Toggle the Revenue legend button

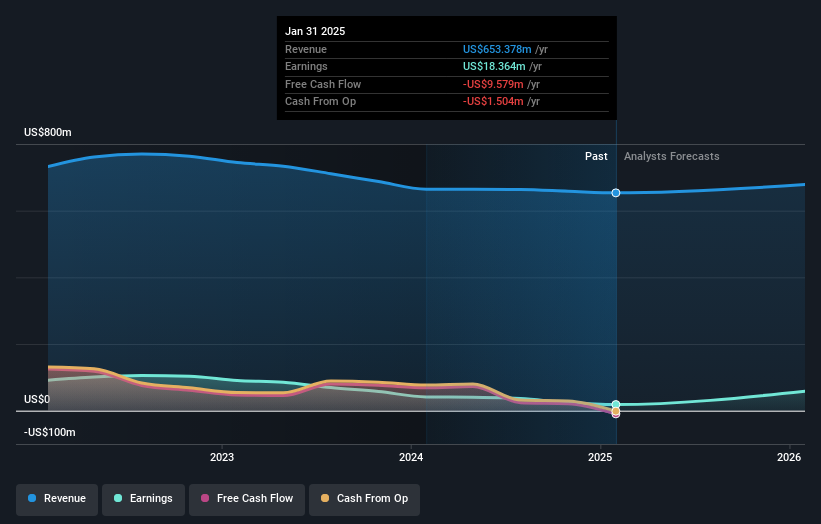[x=57, y=499]
